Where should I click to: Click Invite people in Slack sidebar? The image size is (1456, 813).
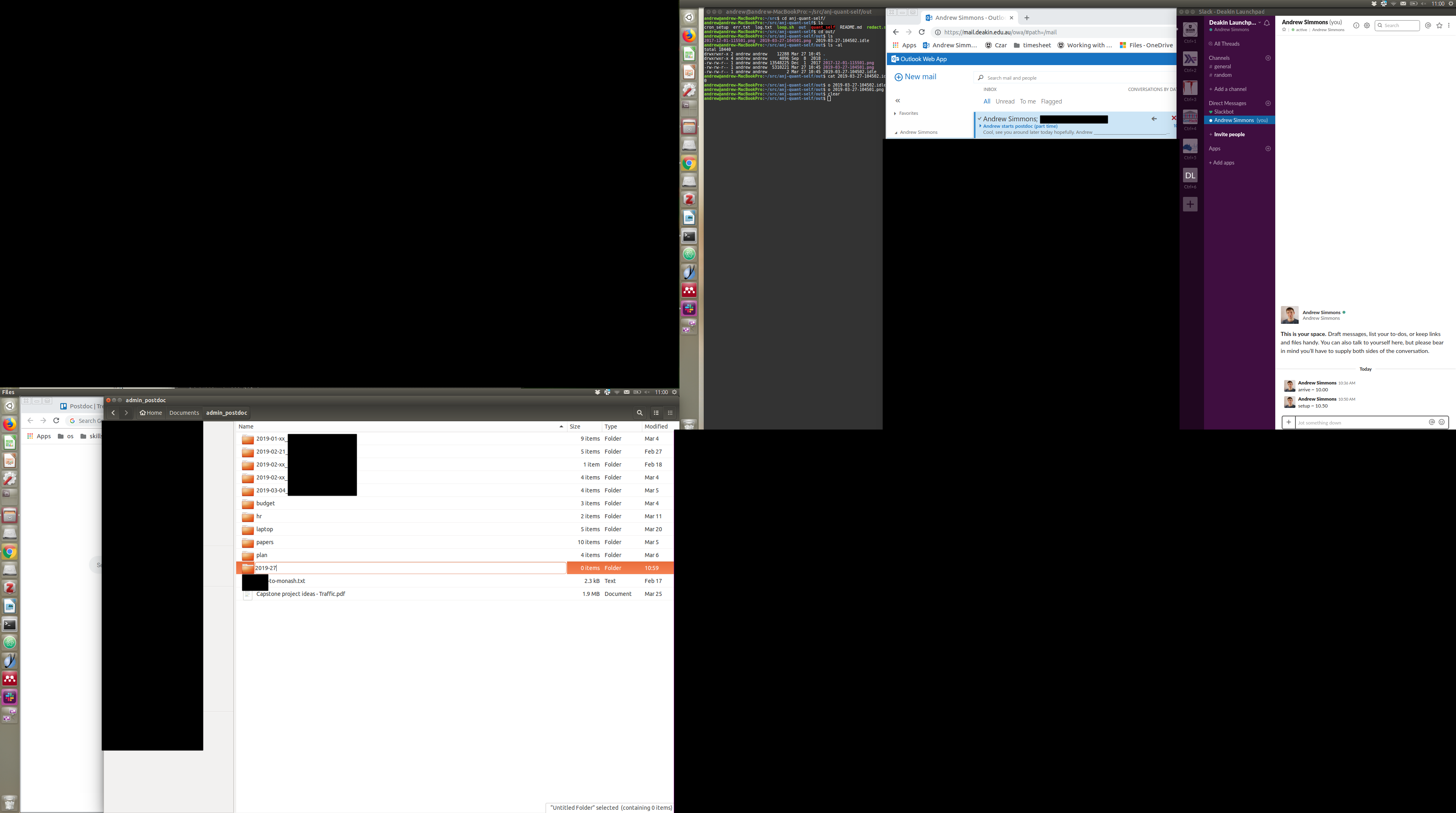(1229, 135)
